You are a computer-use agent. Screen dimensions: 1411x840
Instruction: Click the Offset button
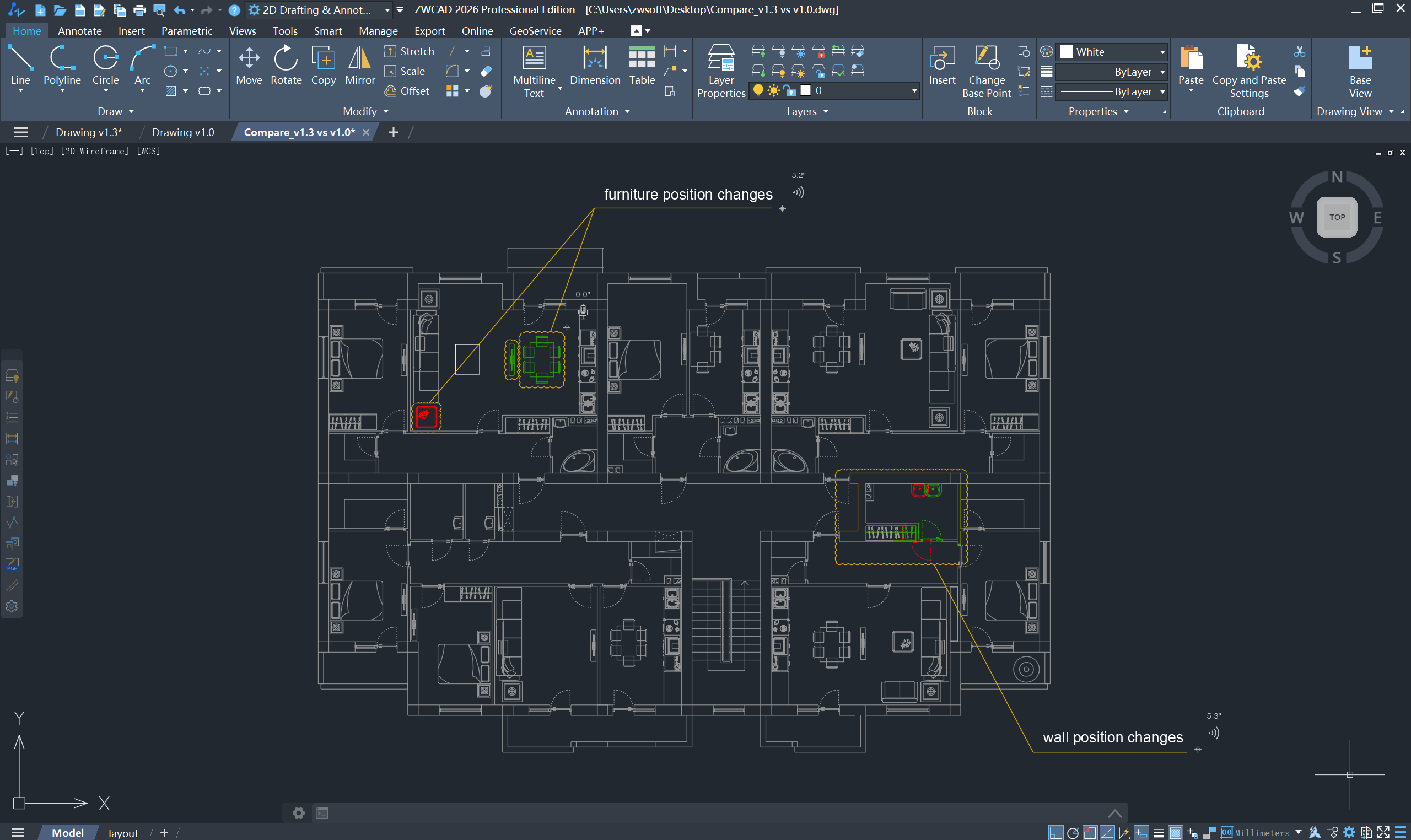[x=407, y=91]
